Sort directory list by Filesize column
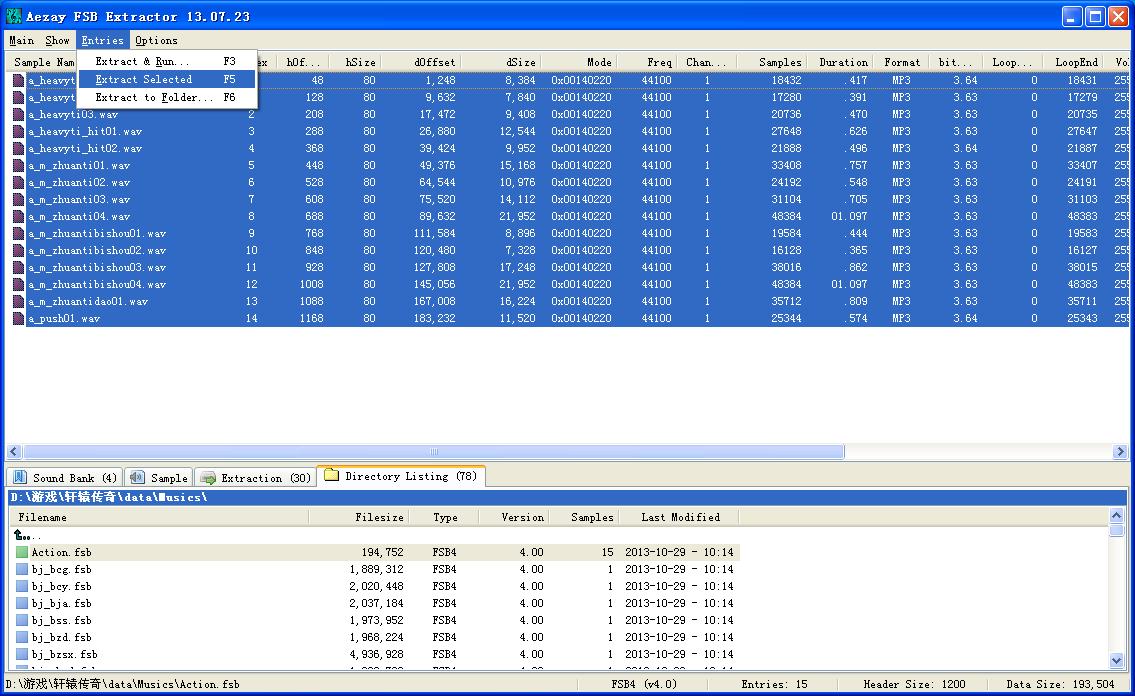1135x696 pixels. (360, 517)
